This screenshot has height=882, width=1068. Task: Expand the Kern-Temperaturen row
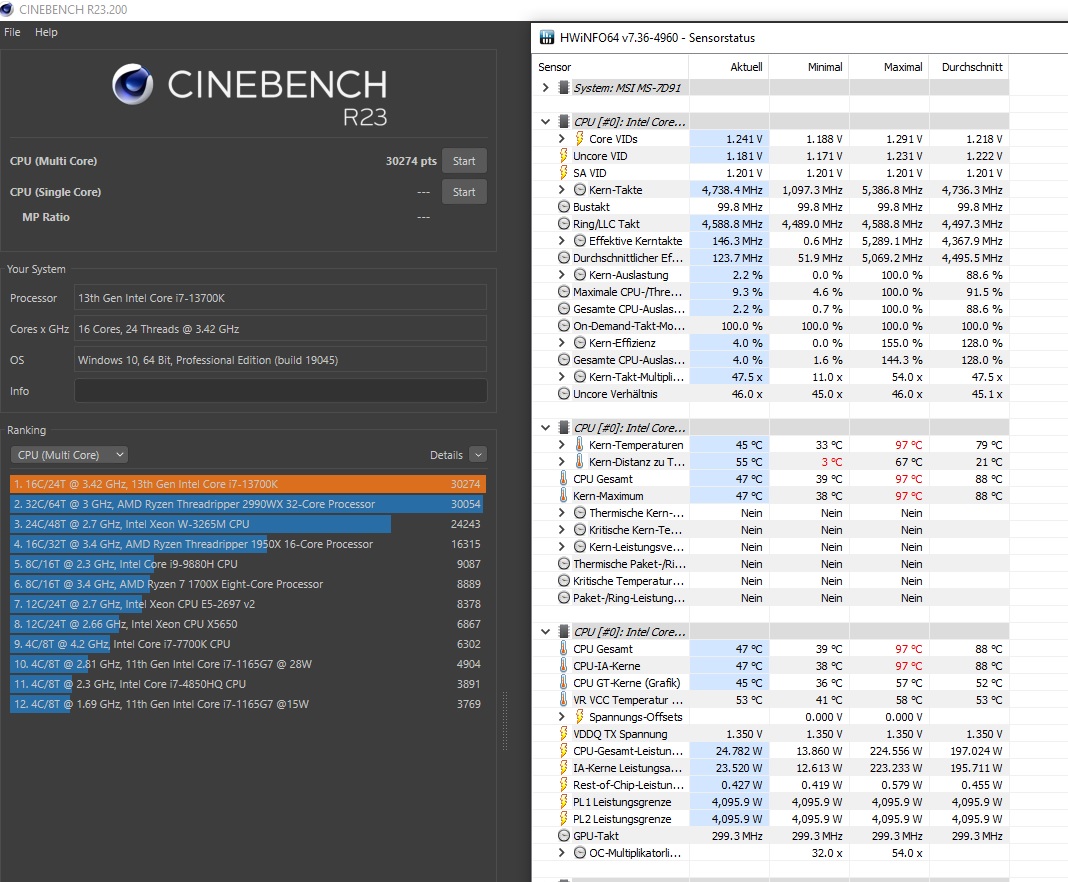point(562,445)
